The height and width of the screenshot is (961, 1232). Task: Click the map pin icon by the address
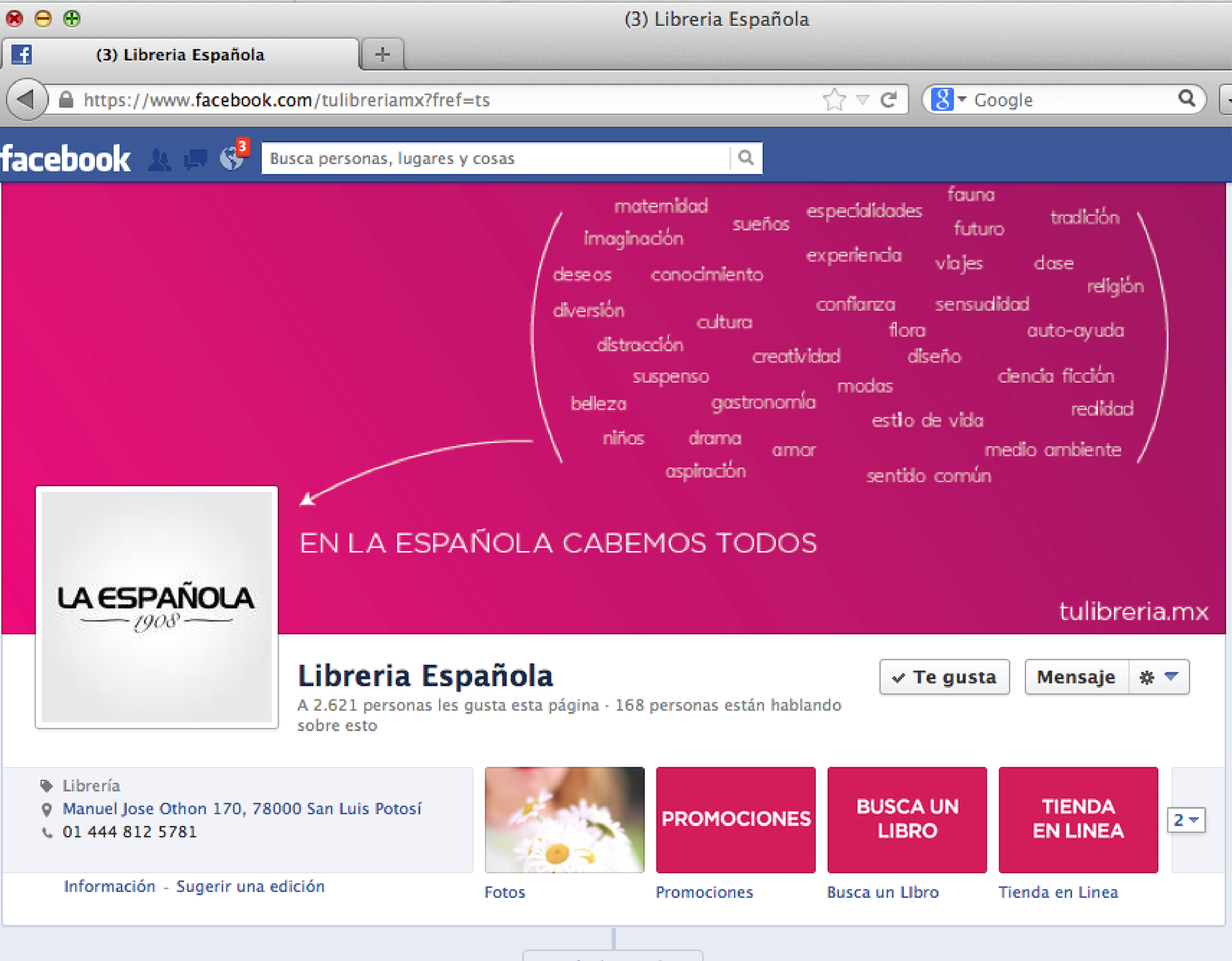point(46,810)
